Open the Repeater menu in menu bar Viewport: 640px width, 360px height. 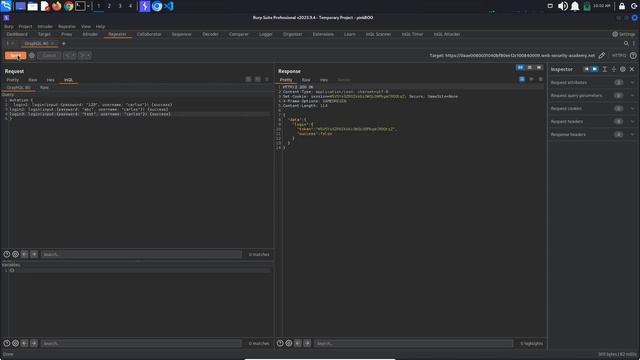[x=67, y=27]
